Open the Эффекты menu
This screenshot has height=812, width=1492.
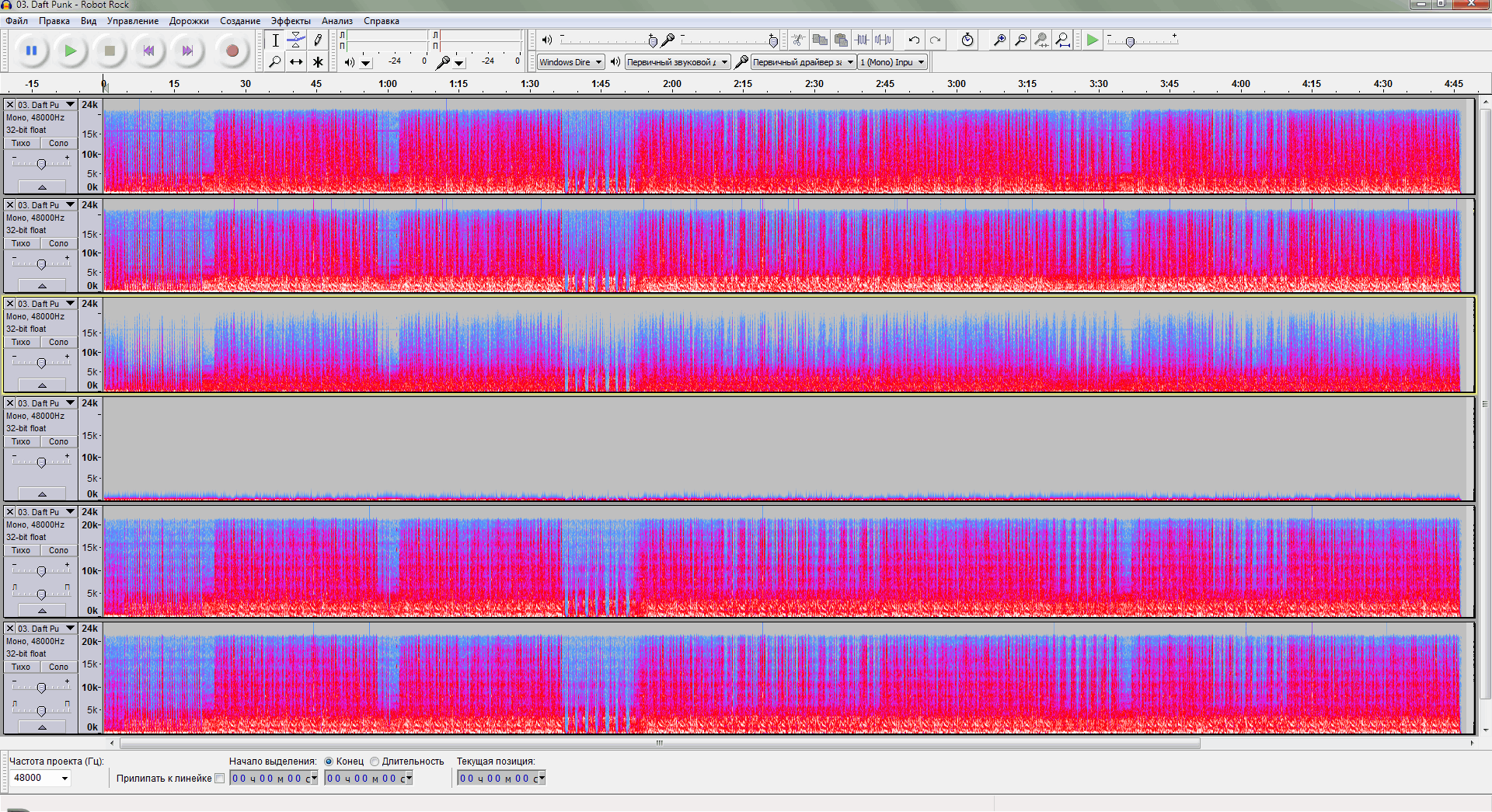tap(291, 21)
